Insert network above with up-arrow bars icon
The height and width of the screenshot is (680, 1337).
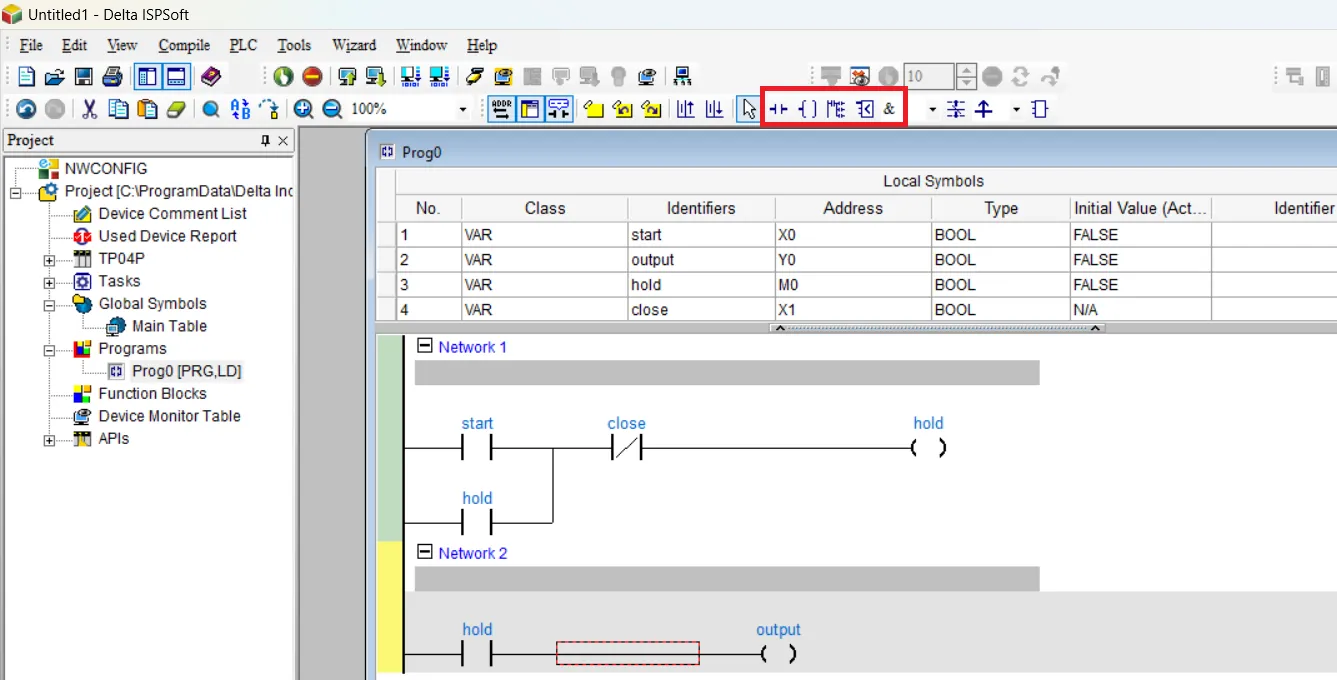point(685,109)
